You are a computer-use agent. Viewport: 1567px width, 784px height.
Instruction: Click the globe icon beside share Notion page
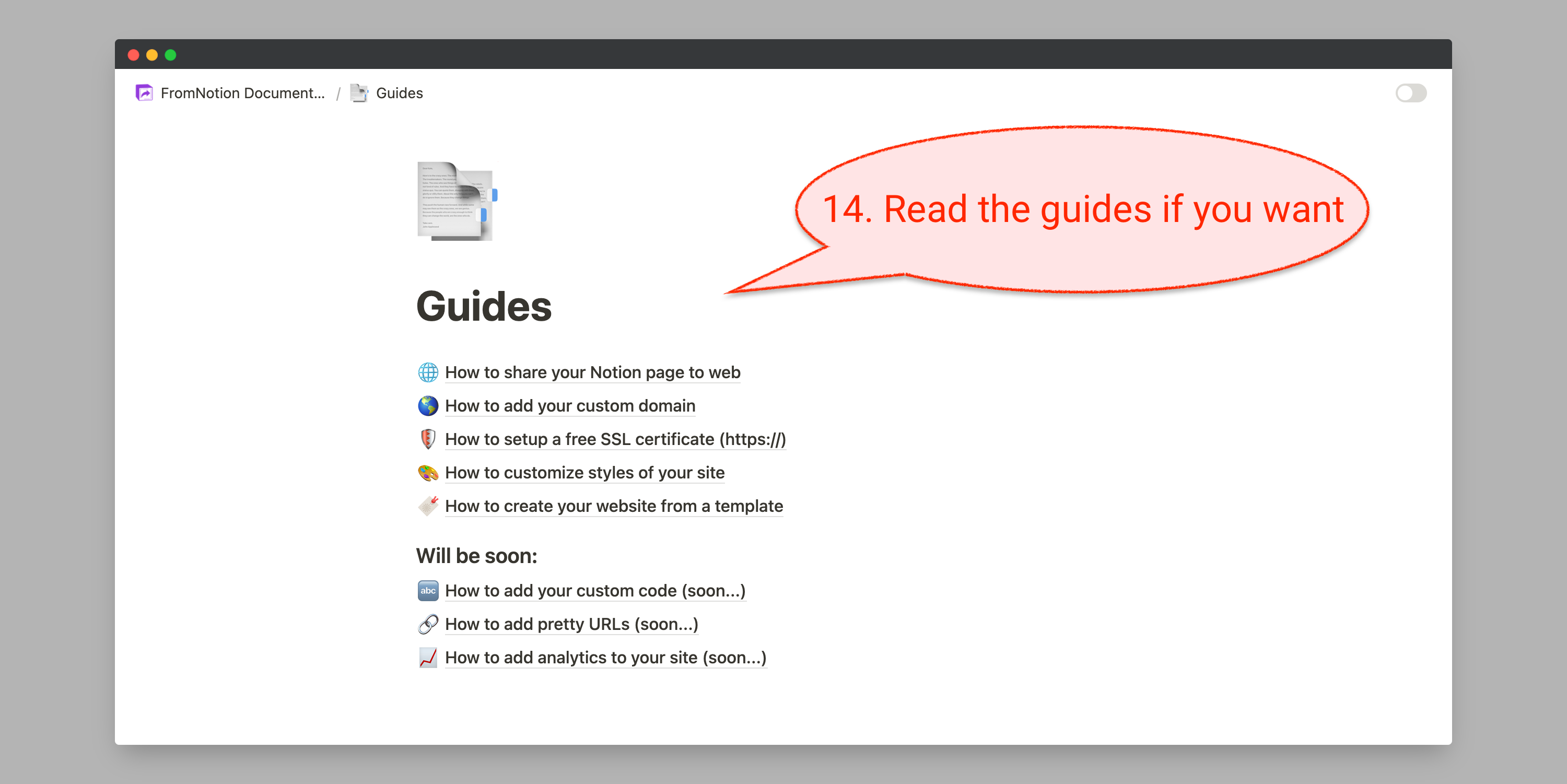click(x=428, y=372)
